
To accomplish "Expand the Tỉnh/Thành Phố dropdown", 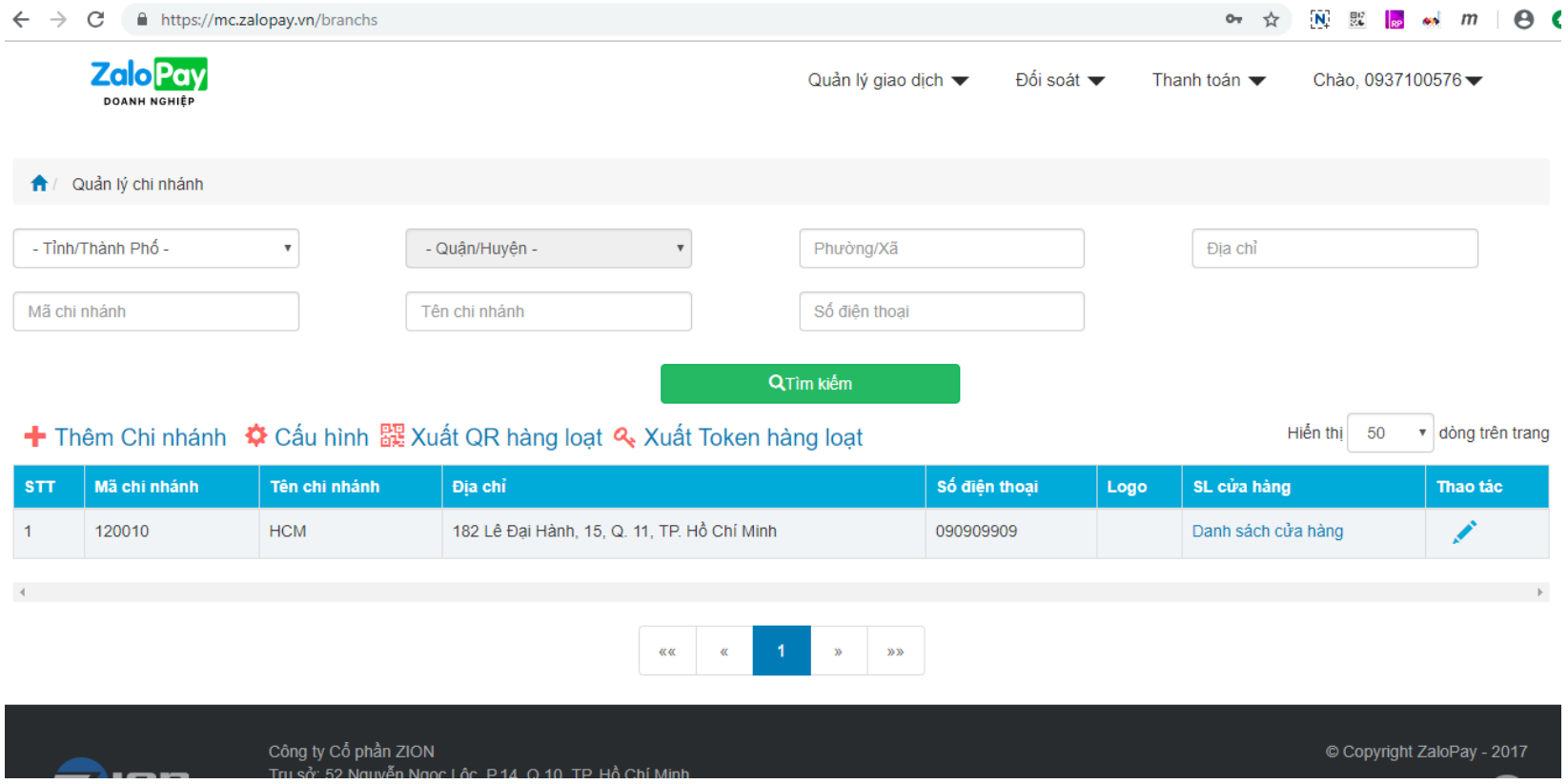I will click(x=156, y=248).
